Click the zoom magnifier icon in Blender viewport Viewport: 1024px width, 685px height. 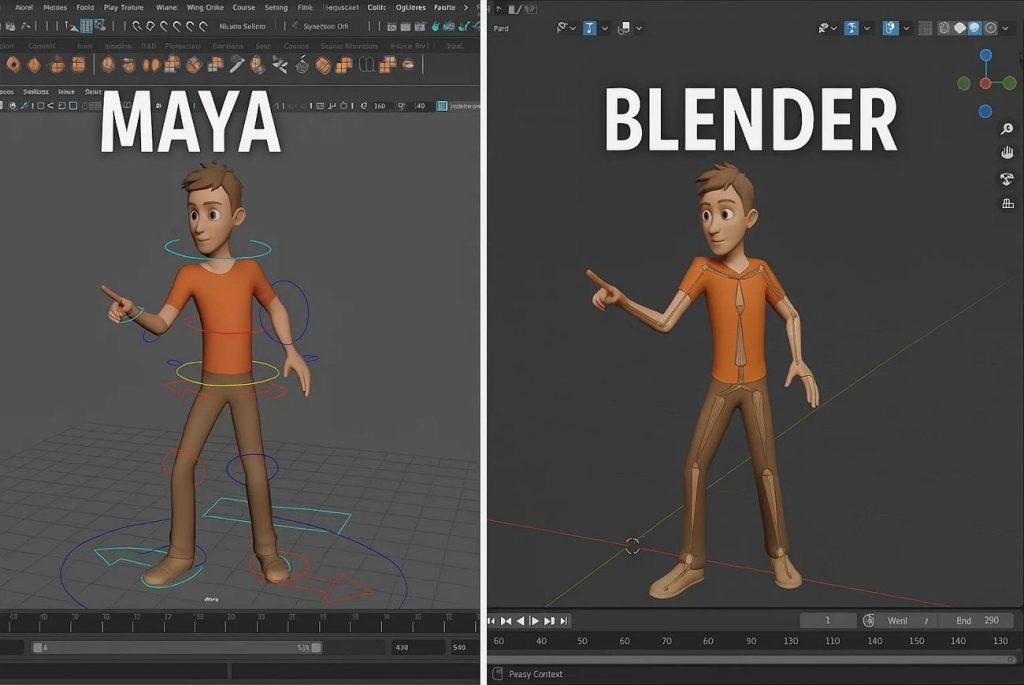click(x=1007, y=129)
